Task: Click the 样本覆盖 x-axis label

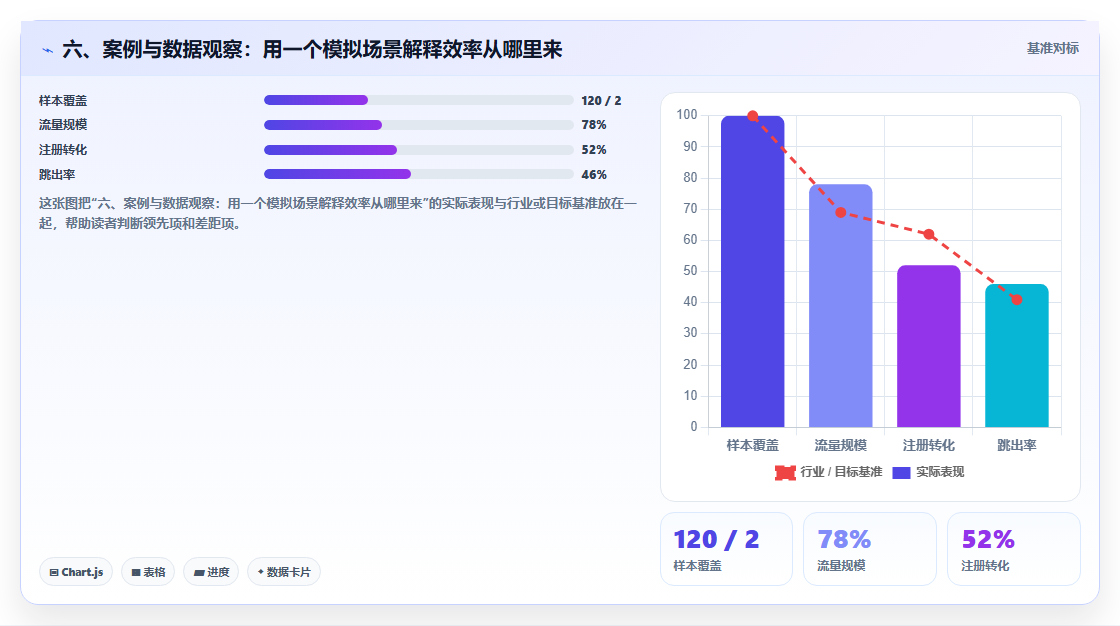Action: 752,445
